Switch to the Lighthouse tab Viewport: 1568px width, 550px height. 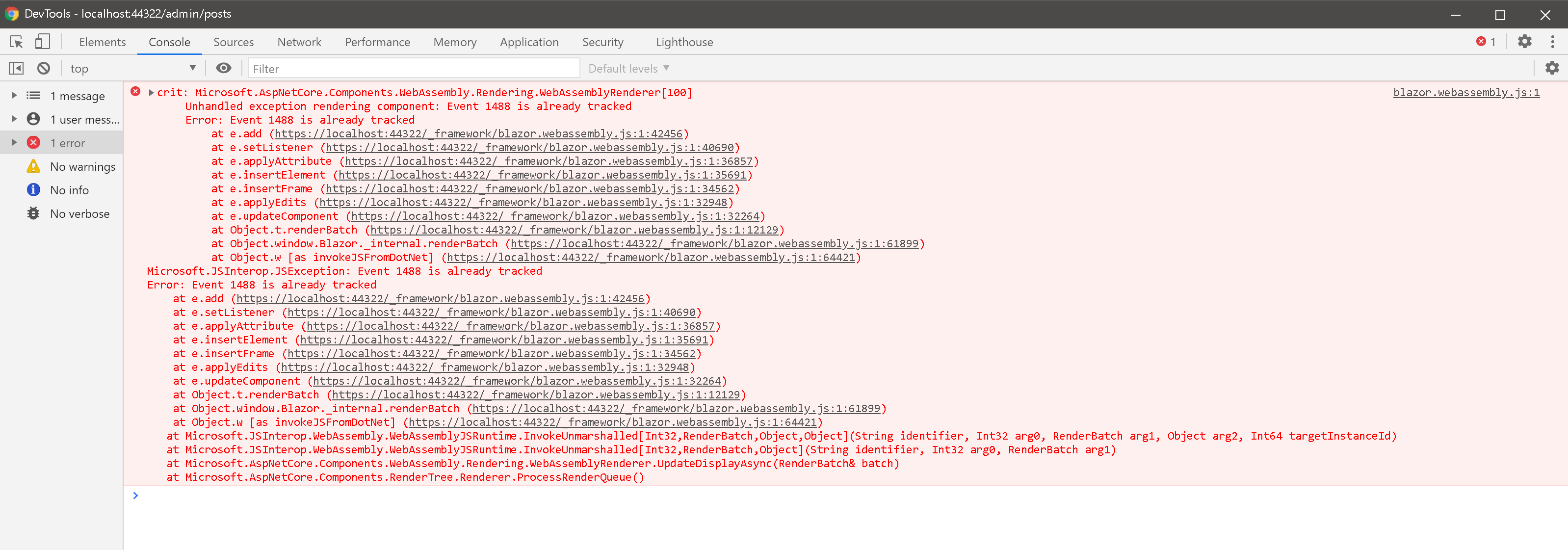[x=684, y=42]
